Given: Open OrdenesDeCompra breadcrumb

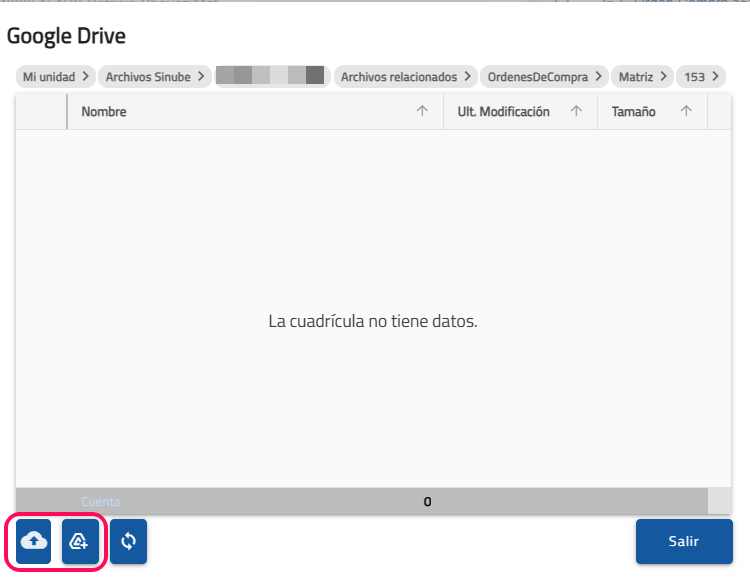Looking at the screenshot, I should click(x=544, y=77).
